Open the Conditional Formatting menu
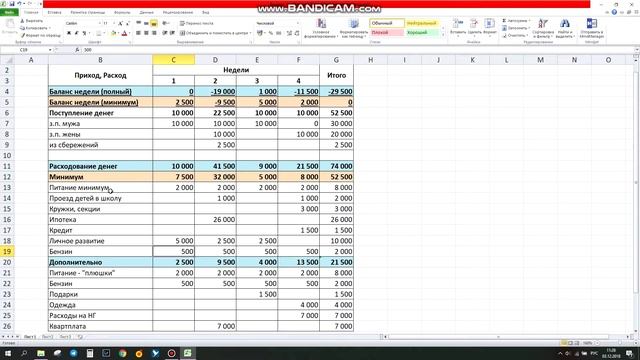The height and width of the screenshot is (360, 640). point(321,28)
